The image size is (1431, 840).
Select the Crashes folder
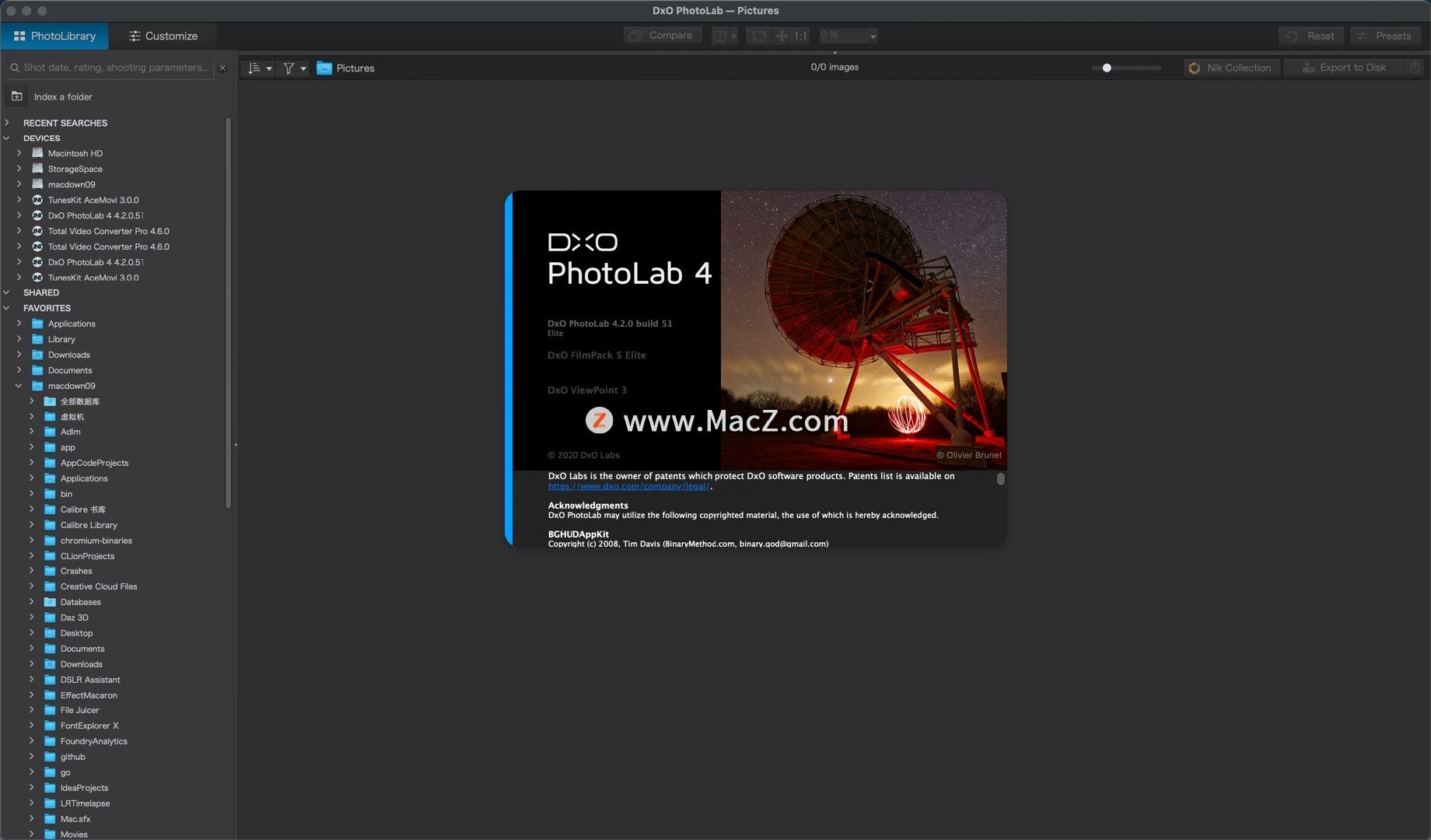point(76,571)
